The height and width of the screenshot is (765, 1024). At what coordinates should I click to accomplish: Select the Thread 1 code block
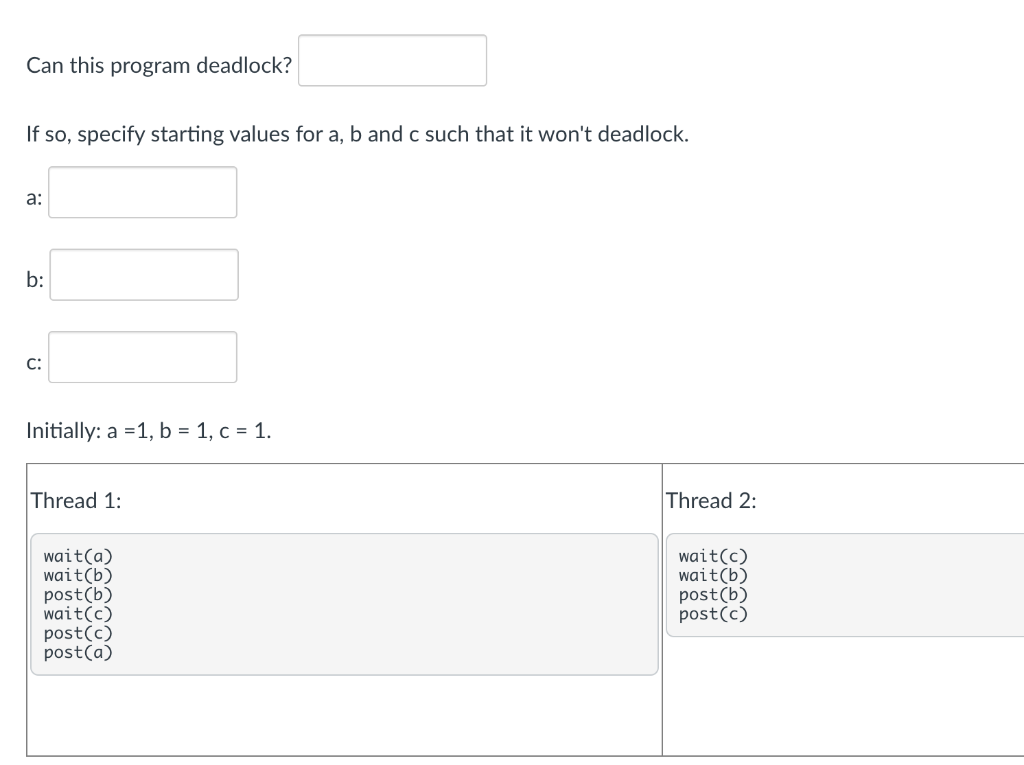(x=344, y=603)
